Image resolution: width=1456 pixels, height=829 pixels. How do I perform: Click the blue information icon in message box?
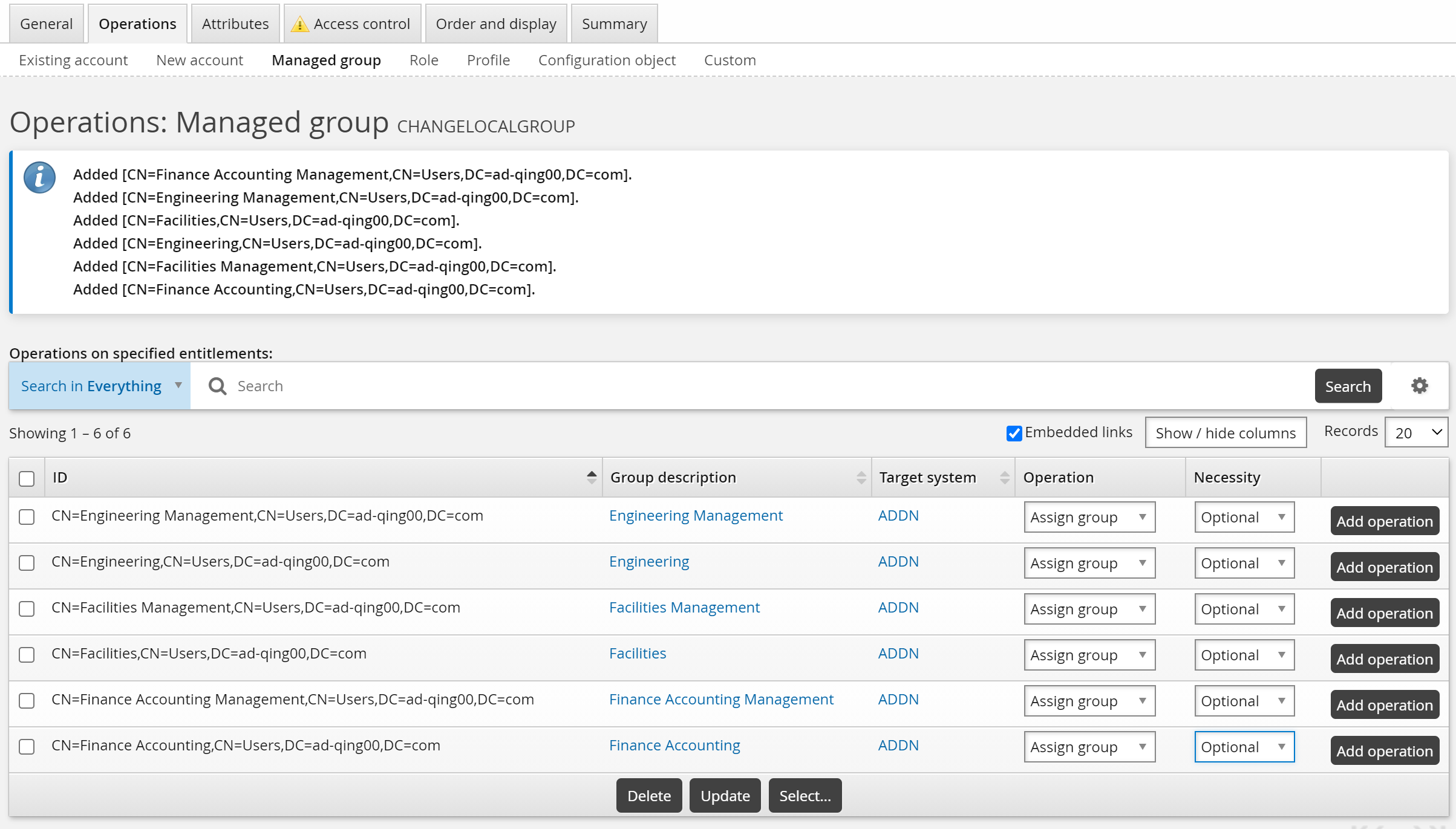coord(40,178)
